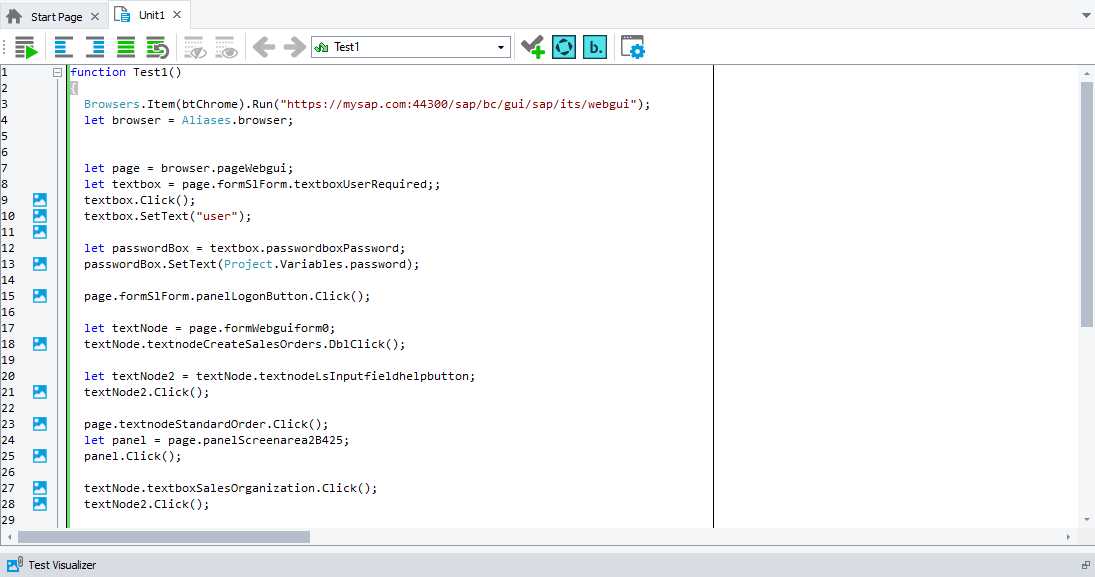
Task: Toggle the eye icon in the toolbar
Action: [226, 46]
